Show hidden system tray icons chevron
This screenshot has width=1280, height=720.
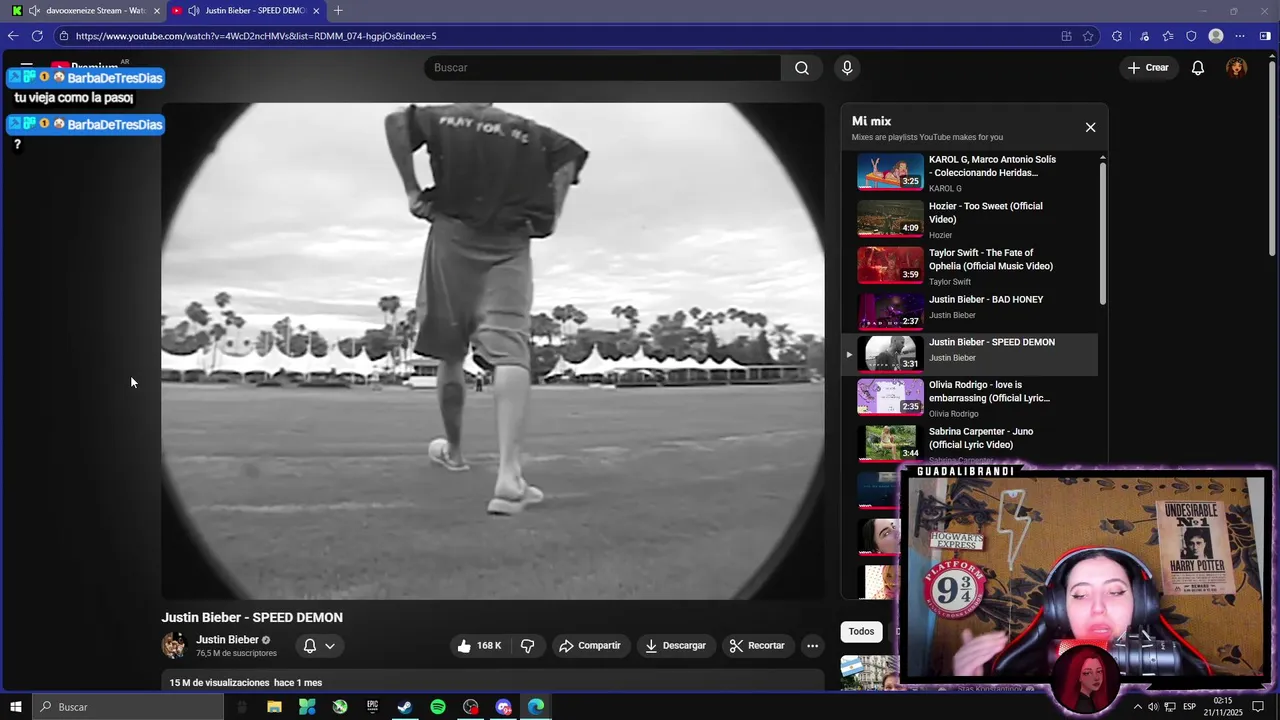point(1137,707)
